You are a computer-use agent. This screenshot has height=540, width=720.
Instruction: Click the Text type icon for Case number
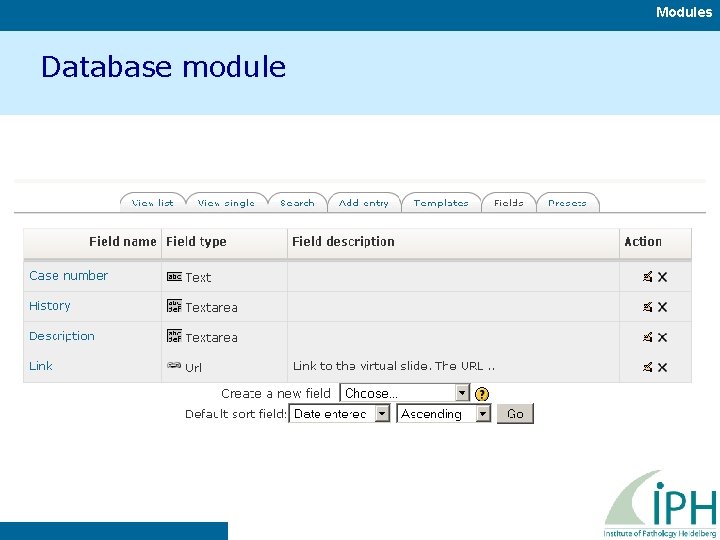point(174,276)
